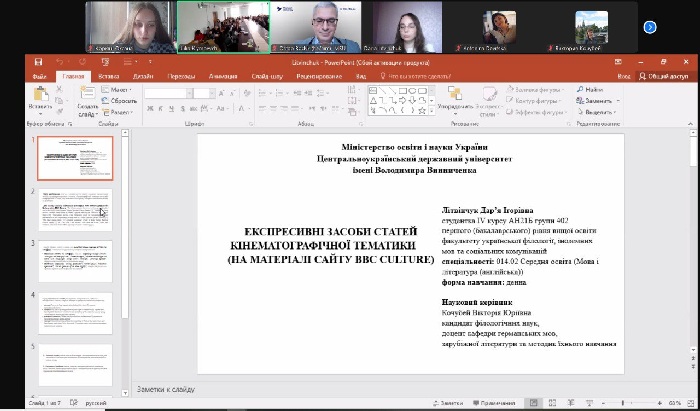Click the Arrange (Упорядочить) icon
The height and width of the screenshot is (411, 700).
click(x=455, y=94)
